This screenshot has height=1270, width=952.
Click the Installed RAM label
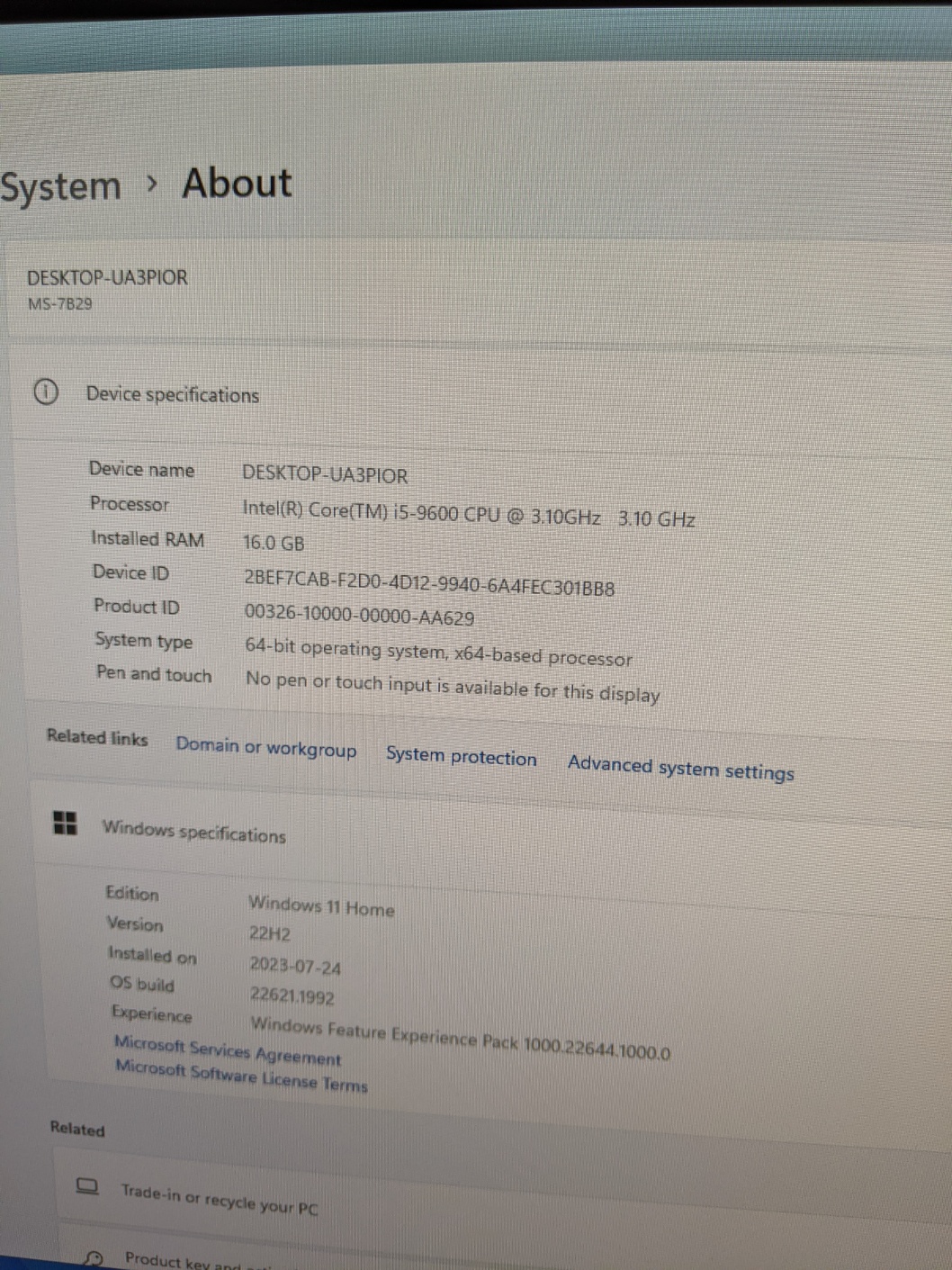148,539
